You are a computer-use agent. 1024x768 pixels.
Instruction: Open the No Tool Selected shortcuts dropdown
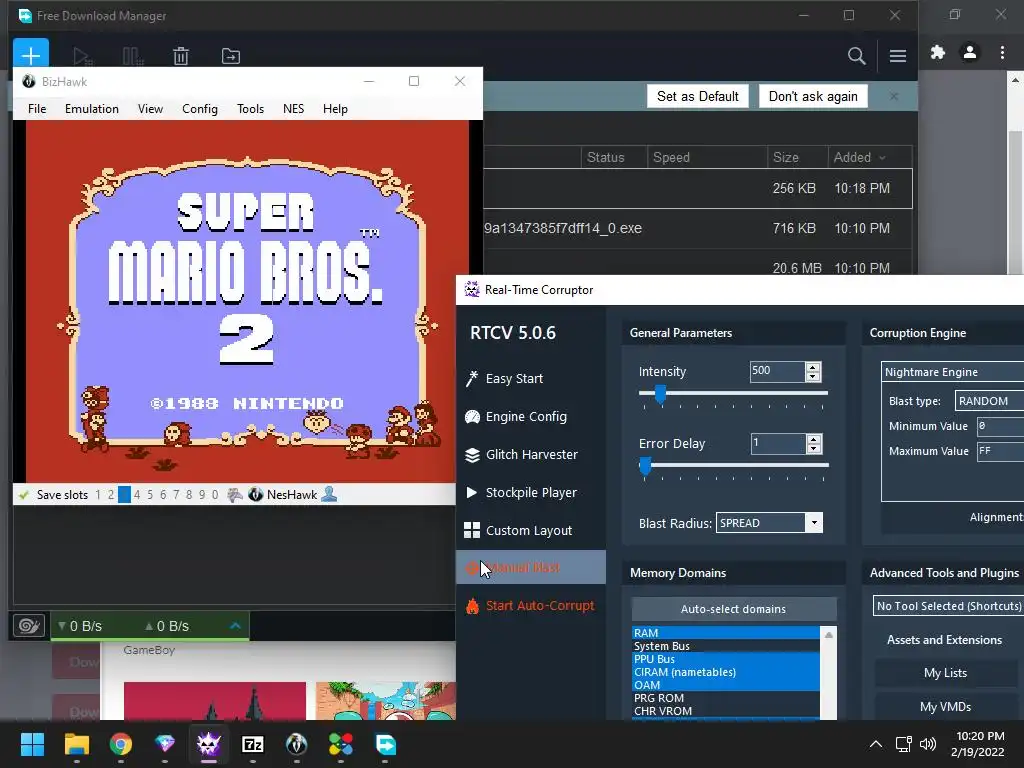948,606
